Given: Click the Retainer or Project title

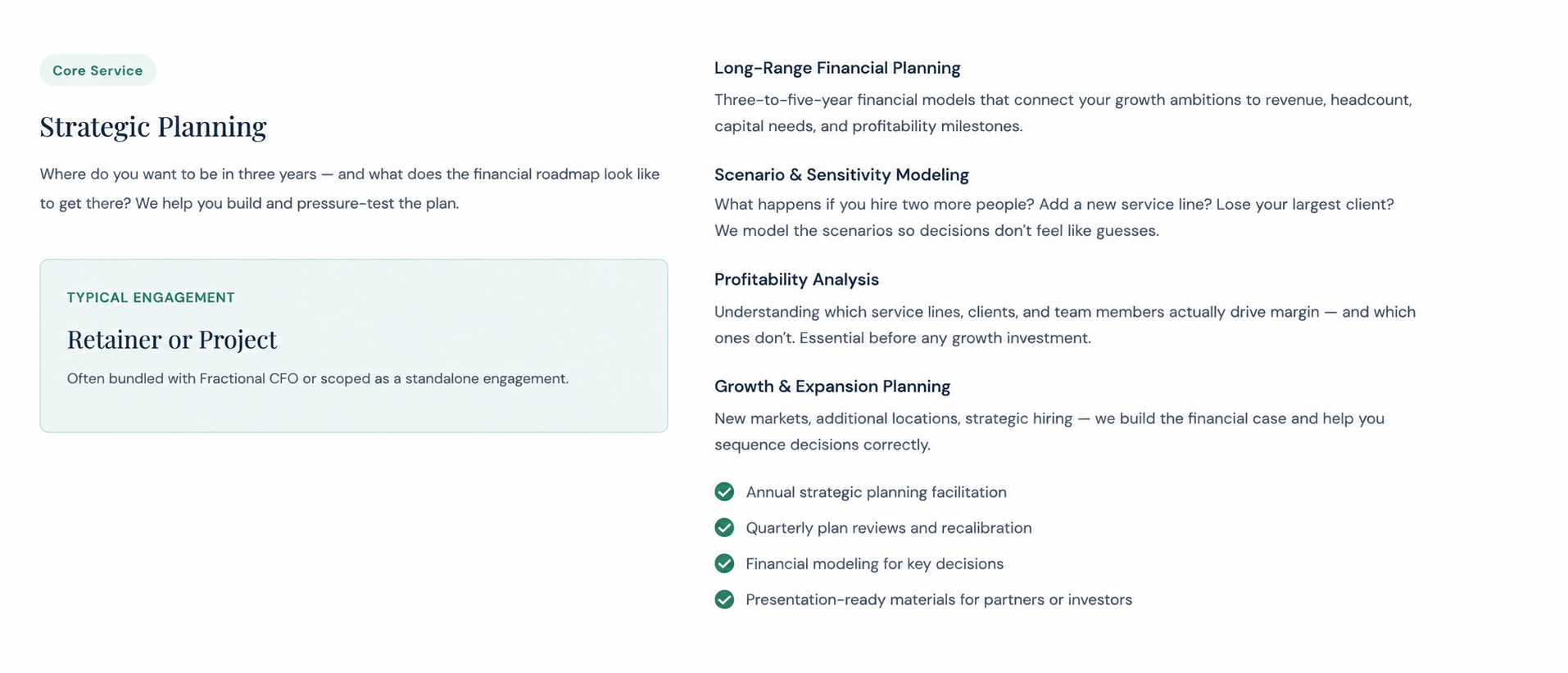Looking at the screenshot, I should (172, 339).
